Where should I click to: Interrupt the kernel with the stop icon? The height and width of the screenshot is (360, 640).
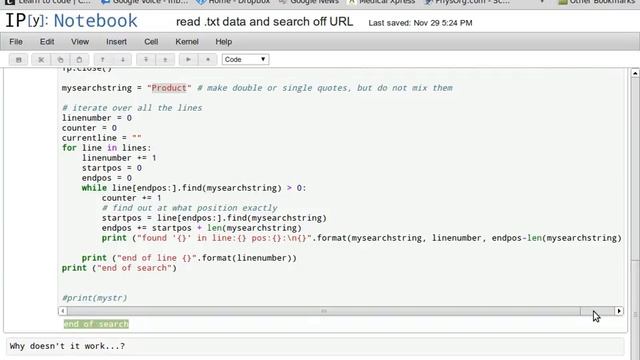coord(208,60)
